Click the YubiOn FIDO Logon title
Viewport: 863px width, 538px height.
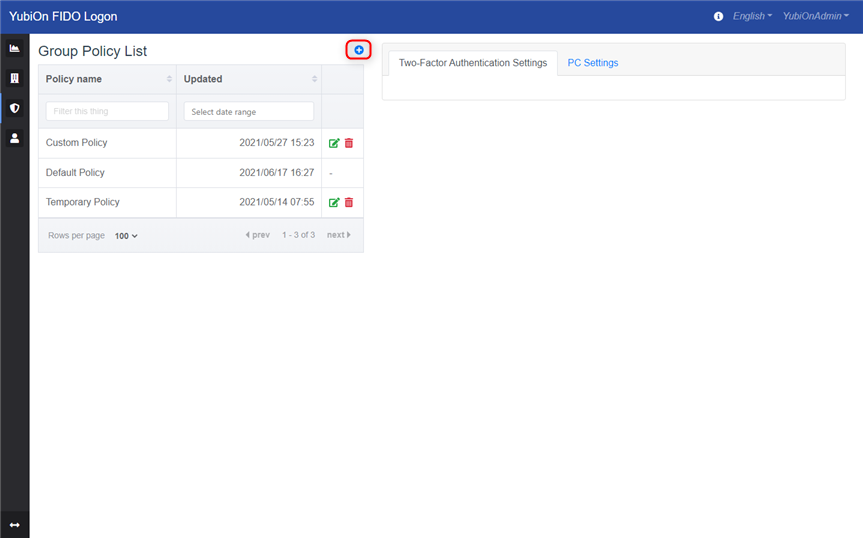63,17
